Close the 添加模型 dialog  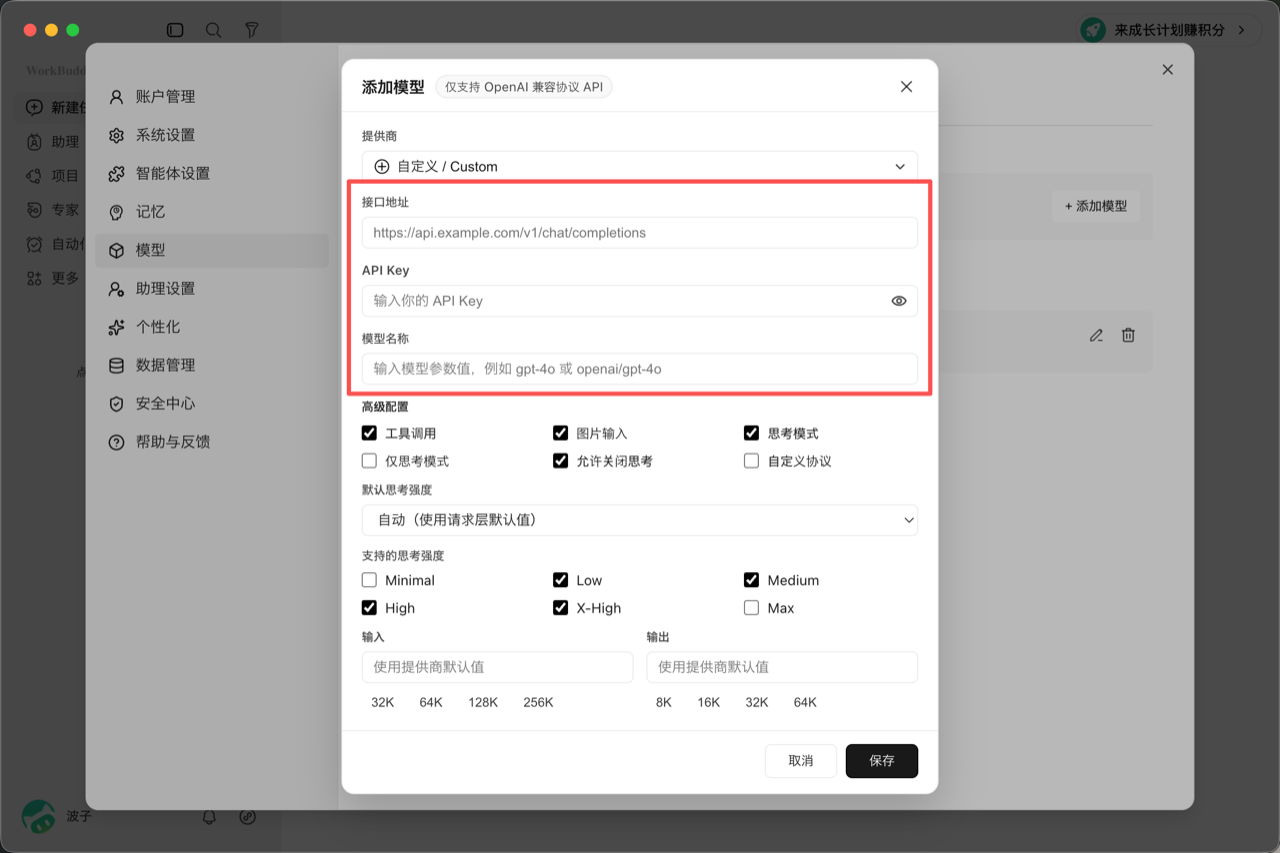pyautogui.click(x=906, y=87)
